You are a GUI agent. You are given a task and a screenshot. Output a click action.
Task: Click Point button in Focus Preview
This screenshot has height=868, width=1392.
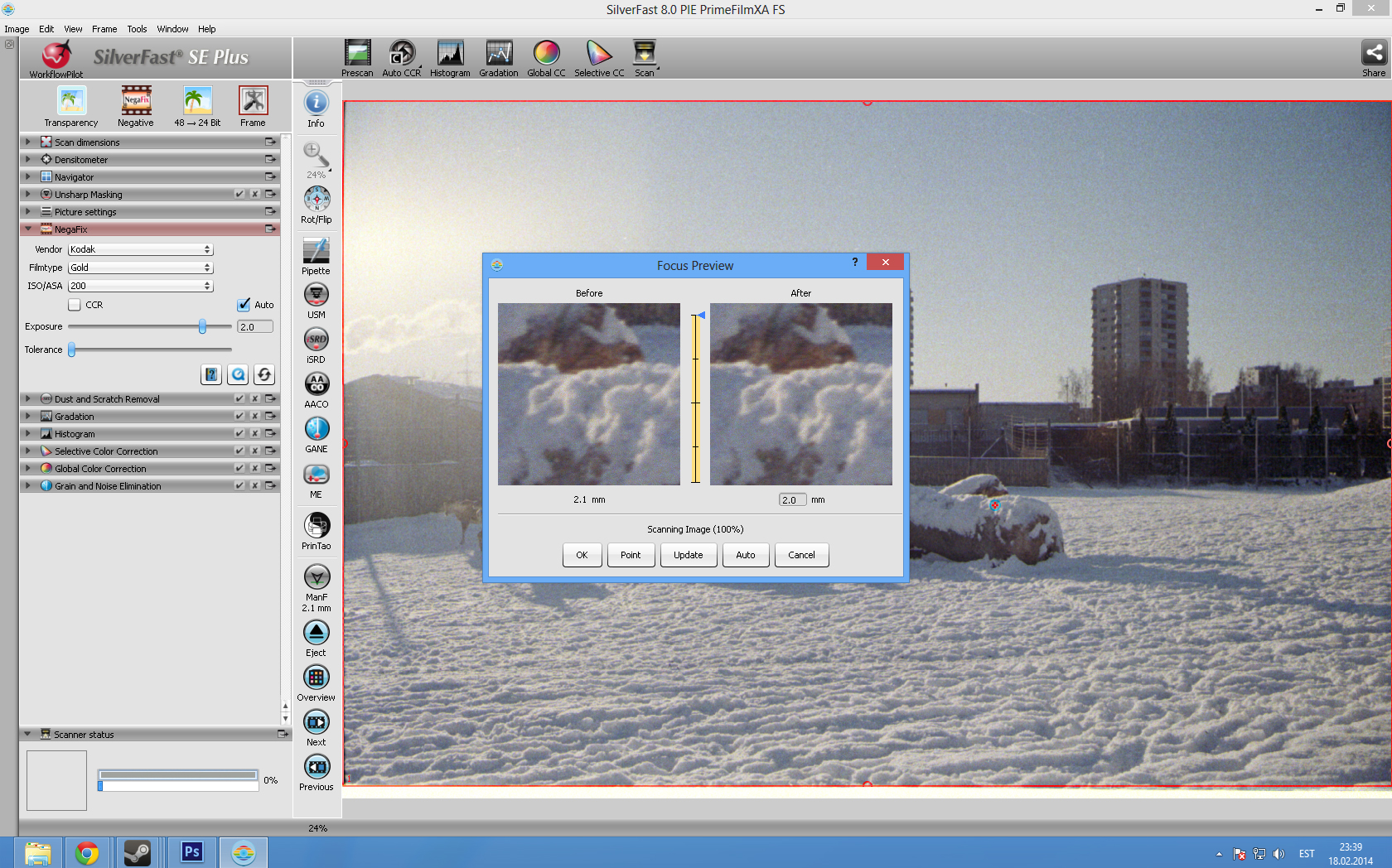coord(631,555)
